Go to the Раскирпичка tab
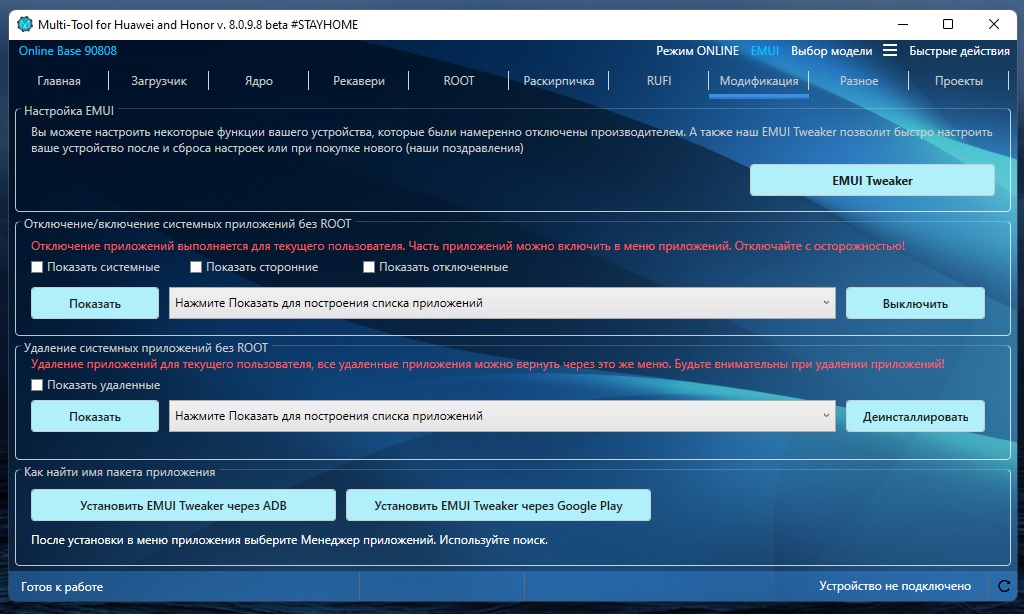The image size is (1024, 614). [x=558, y=81]
